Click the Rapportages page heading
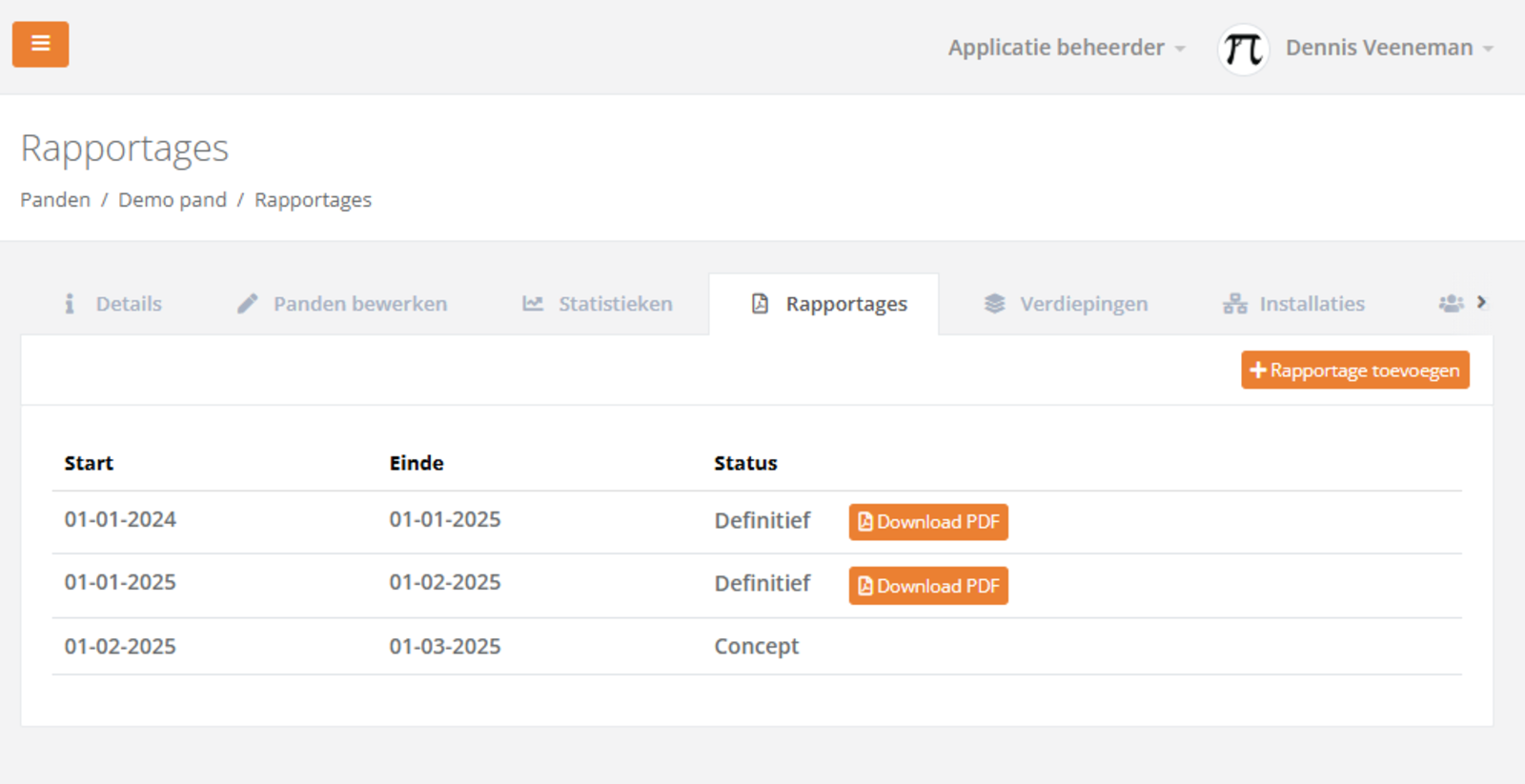Viewport: 1525px width, 784px height. pyautogui.click(x=125, y=149)
